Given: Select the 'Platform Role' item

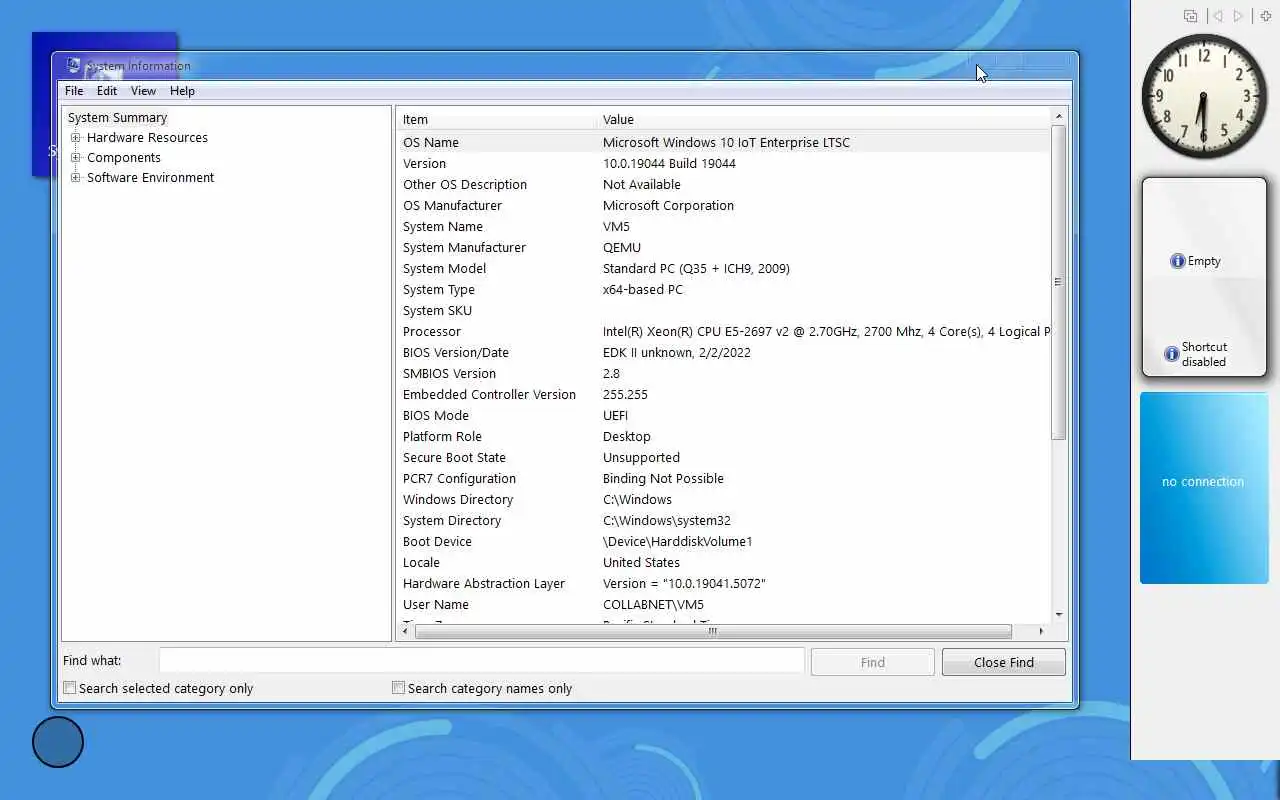Looking at the screenshot, I should pos(442,437).
